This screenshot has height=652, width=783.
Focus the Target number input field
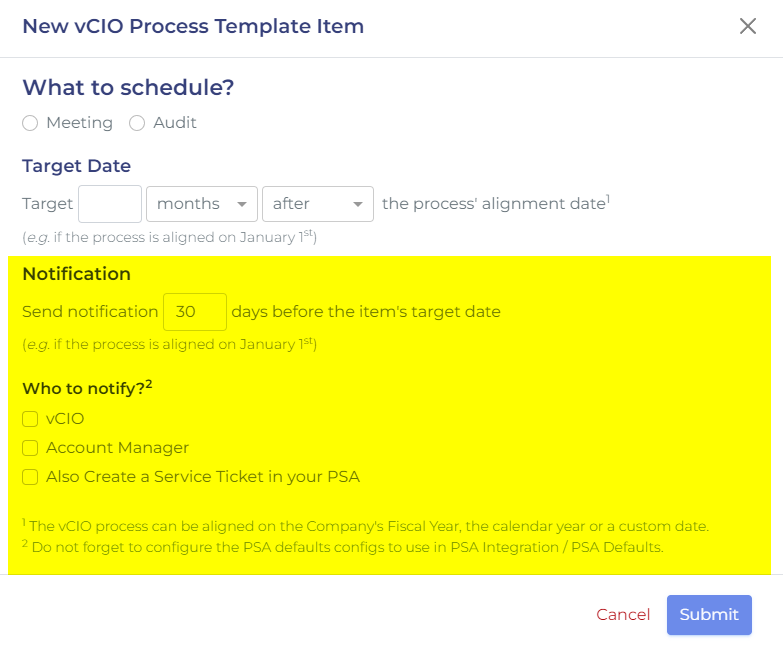tap(110, 204)
